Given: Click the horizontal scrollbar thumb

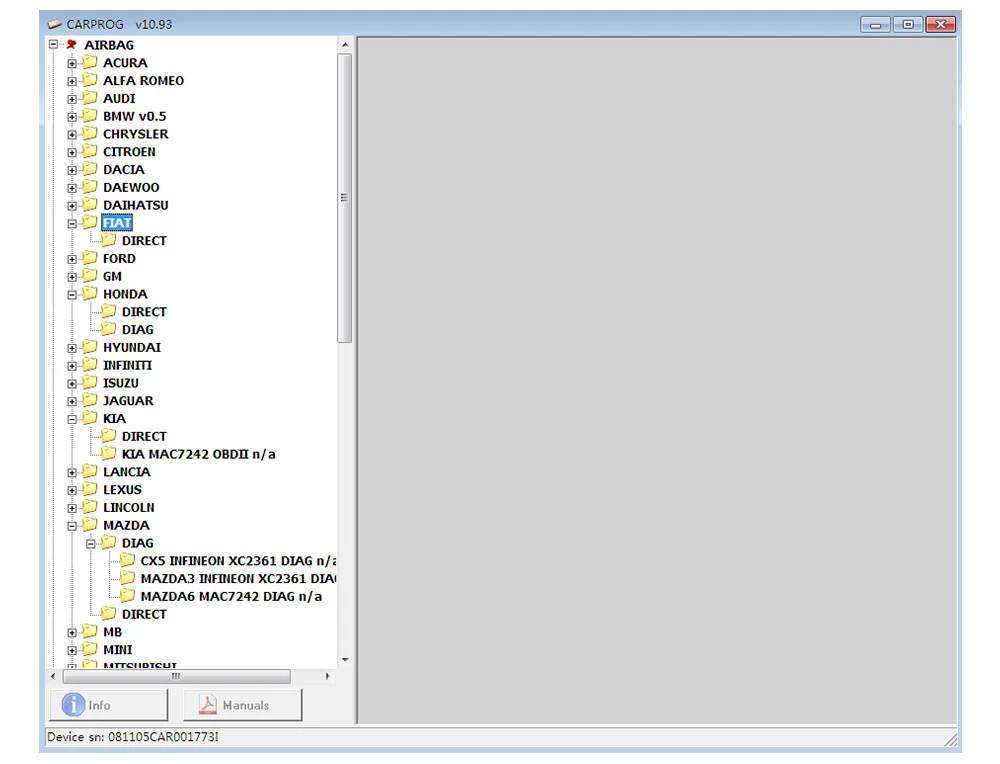Looking at the screenshot, I should (x=177, y=676).
